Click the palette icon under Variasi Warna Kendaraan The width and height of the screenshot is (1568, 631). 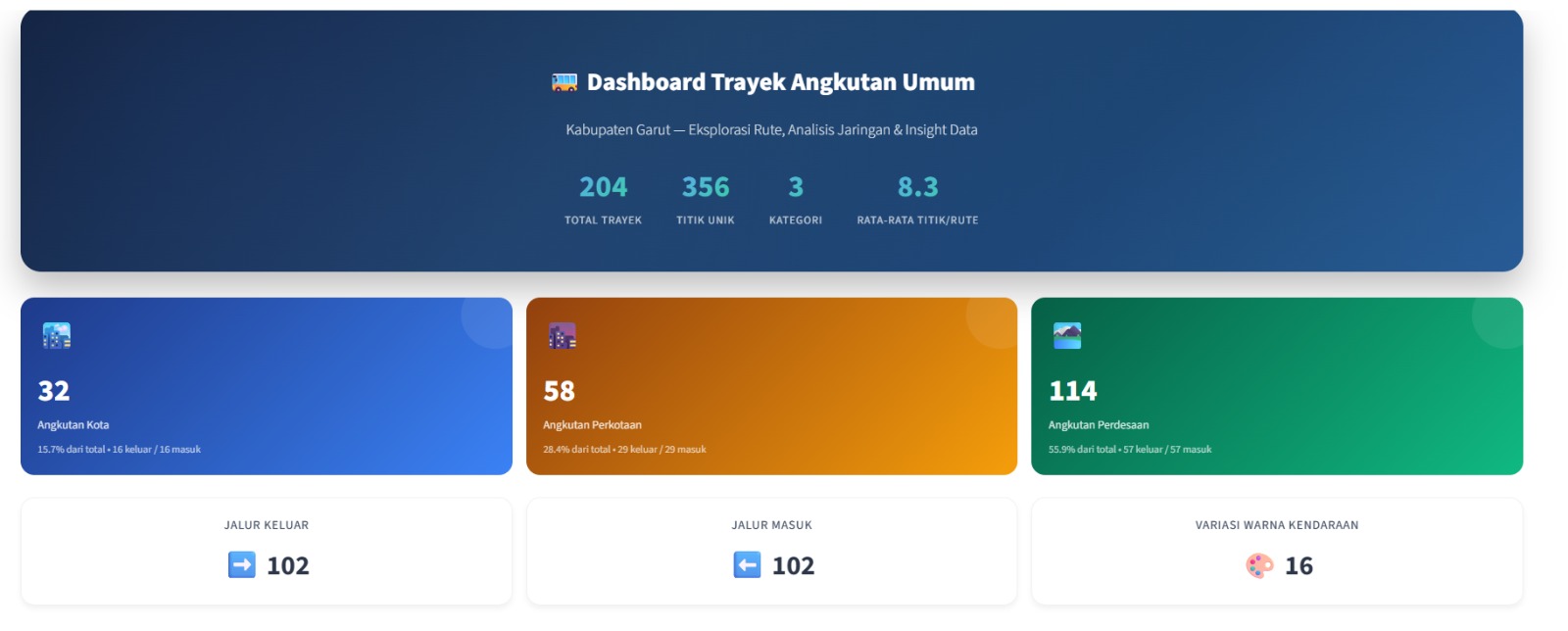(x=1259, y=565)
